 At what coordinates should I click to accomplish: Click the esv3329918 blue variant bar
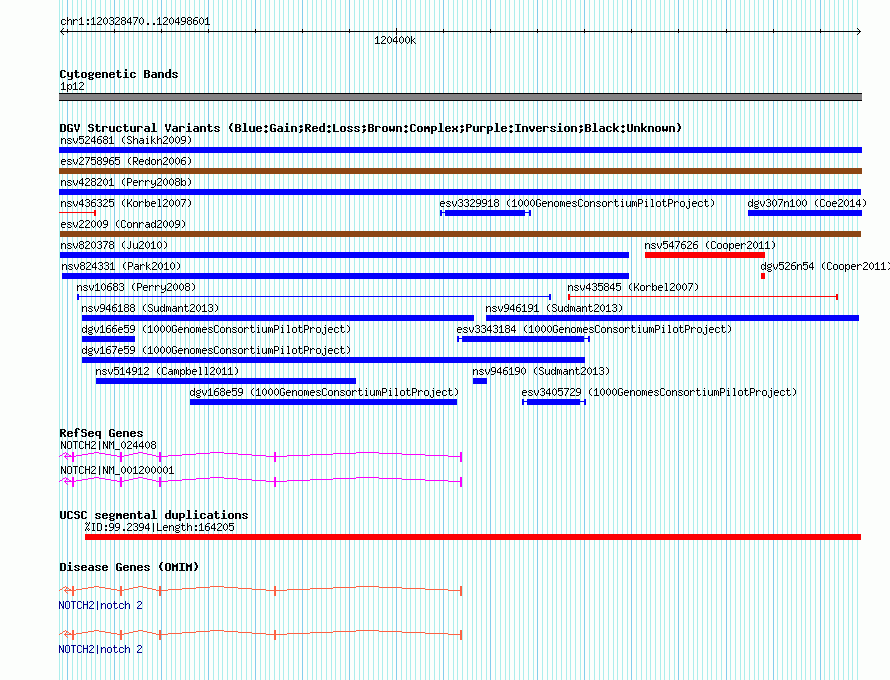[485, 213]
